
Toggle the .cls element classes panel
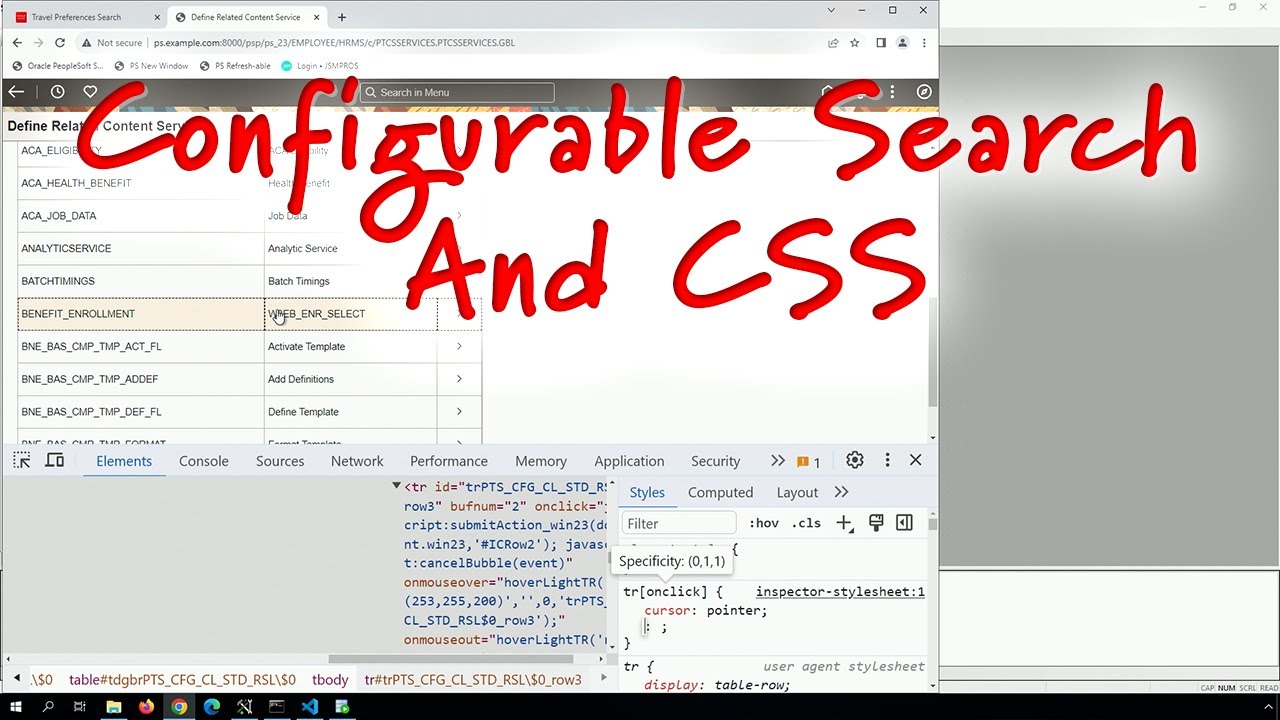(806, 523)
